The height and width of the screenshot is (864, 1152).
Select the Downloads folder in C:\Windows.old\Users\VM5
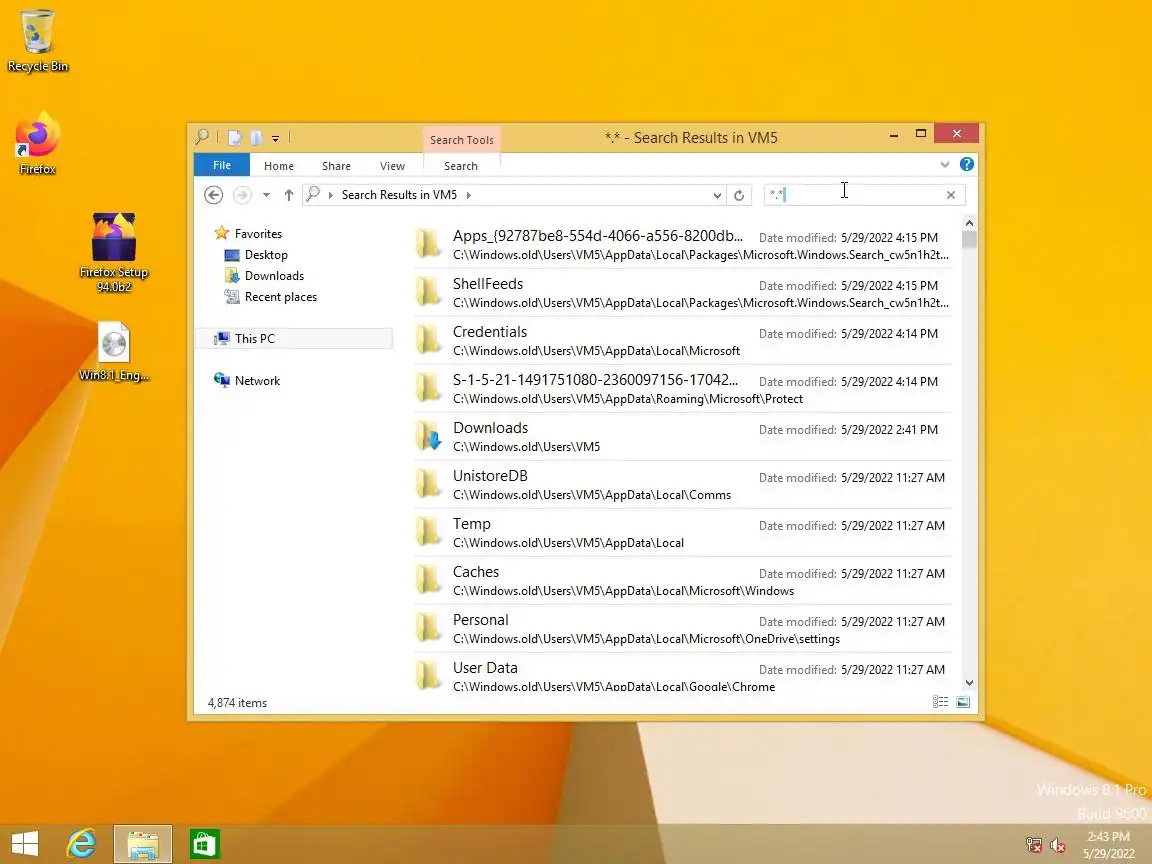pos(683,436)
